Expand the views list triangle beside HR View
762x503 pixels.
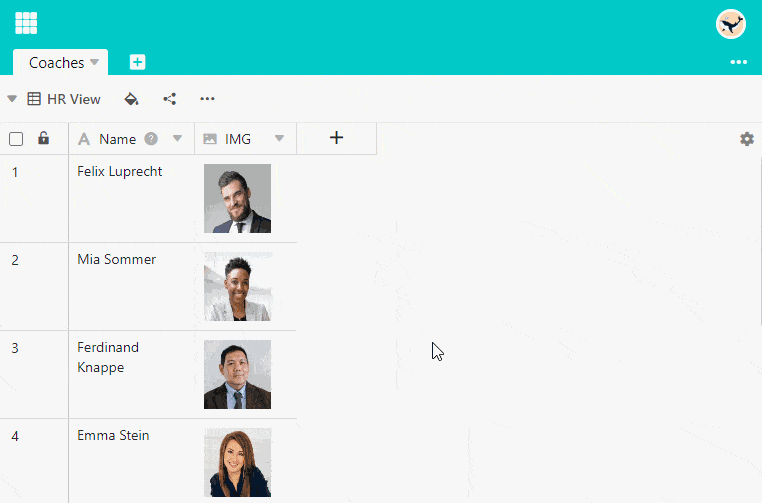click(12, 99)
